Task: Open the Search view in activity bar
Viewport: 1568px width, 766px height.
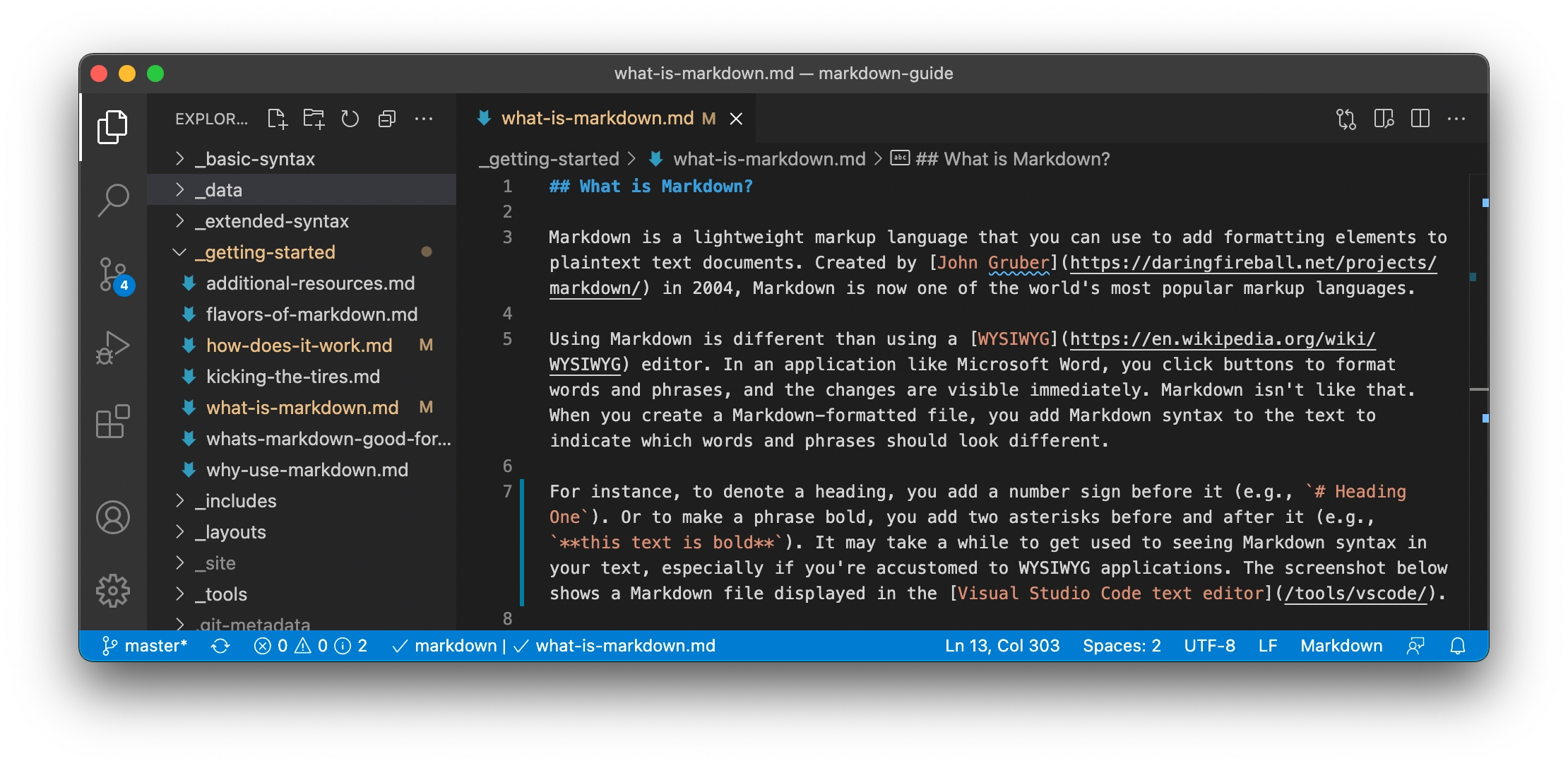Action: [x=113, y=201]
